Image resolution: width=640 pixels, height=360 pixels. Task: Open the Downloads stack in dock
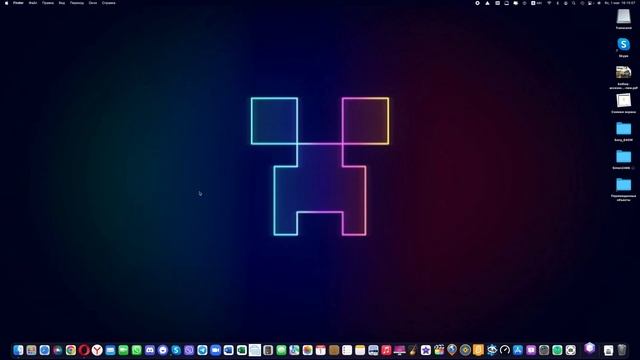(x=608, y=350)
